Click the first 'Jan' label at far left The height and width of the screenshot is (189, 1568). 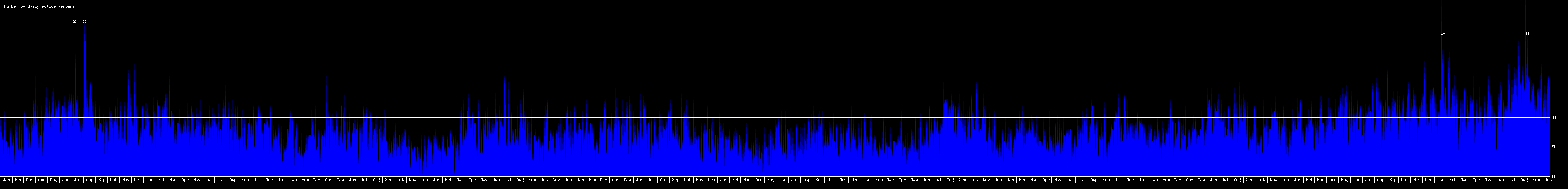[6, 180]
